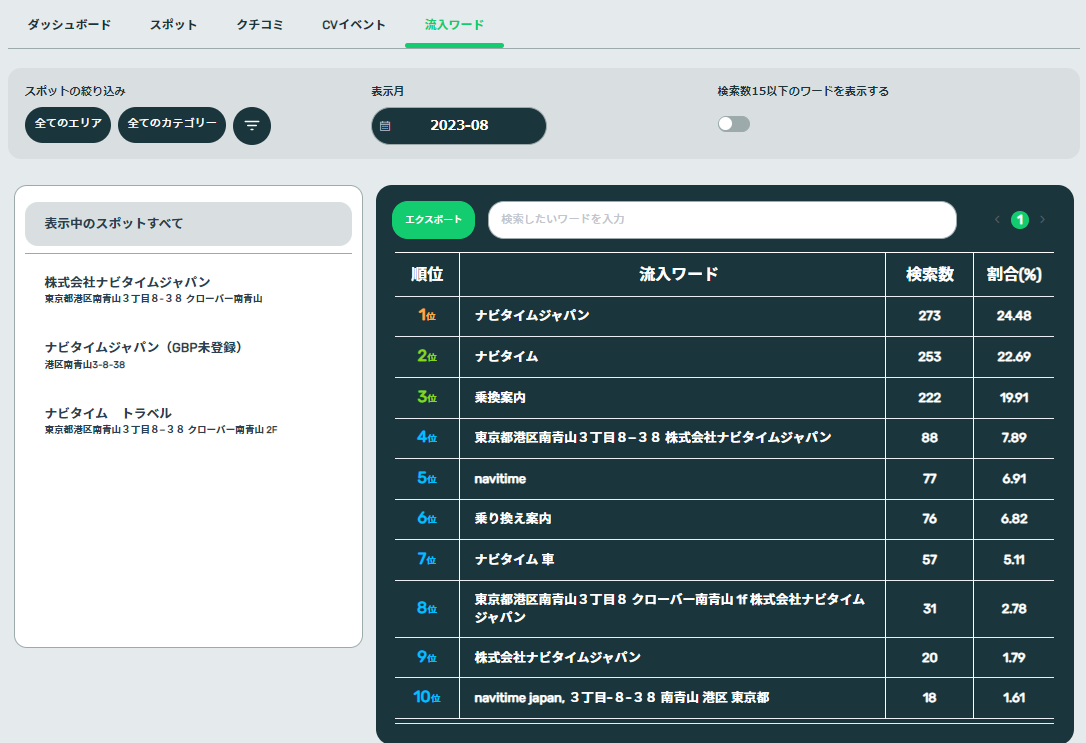
Task: Click keyword ナビタイムジャパン in rank 1 row
Action: click(x=532, y=316)
